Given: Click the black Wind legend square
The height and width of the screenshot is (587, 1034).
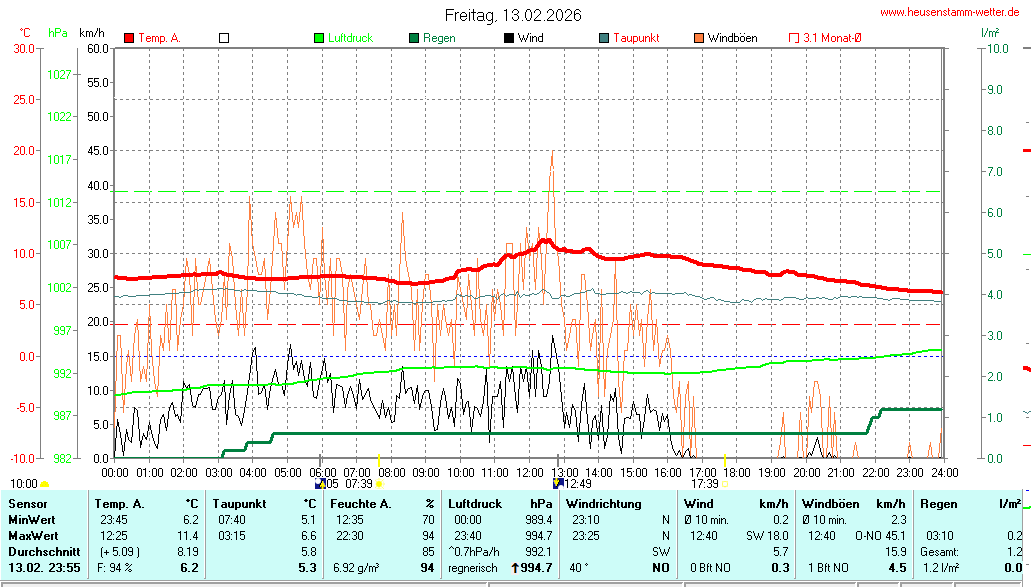Looking at the screenshot, I should coord(509,38).
